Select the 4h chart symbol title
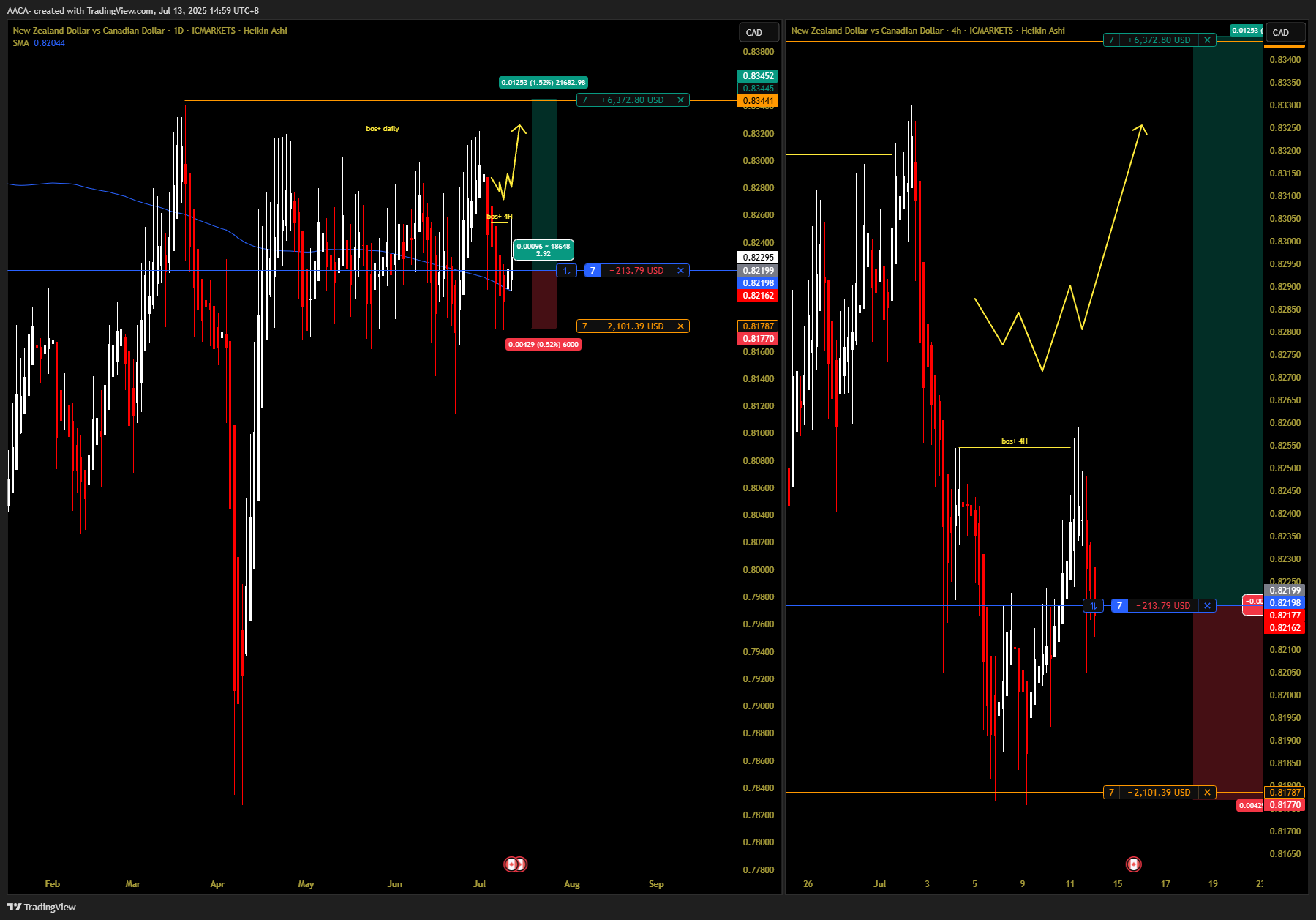This screenshot has width=1316, height=920. tap(928, 31)
